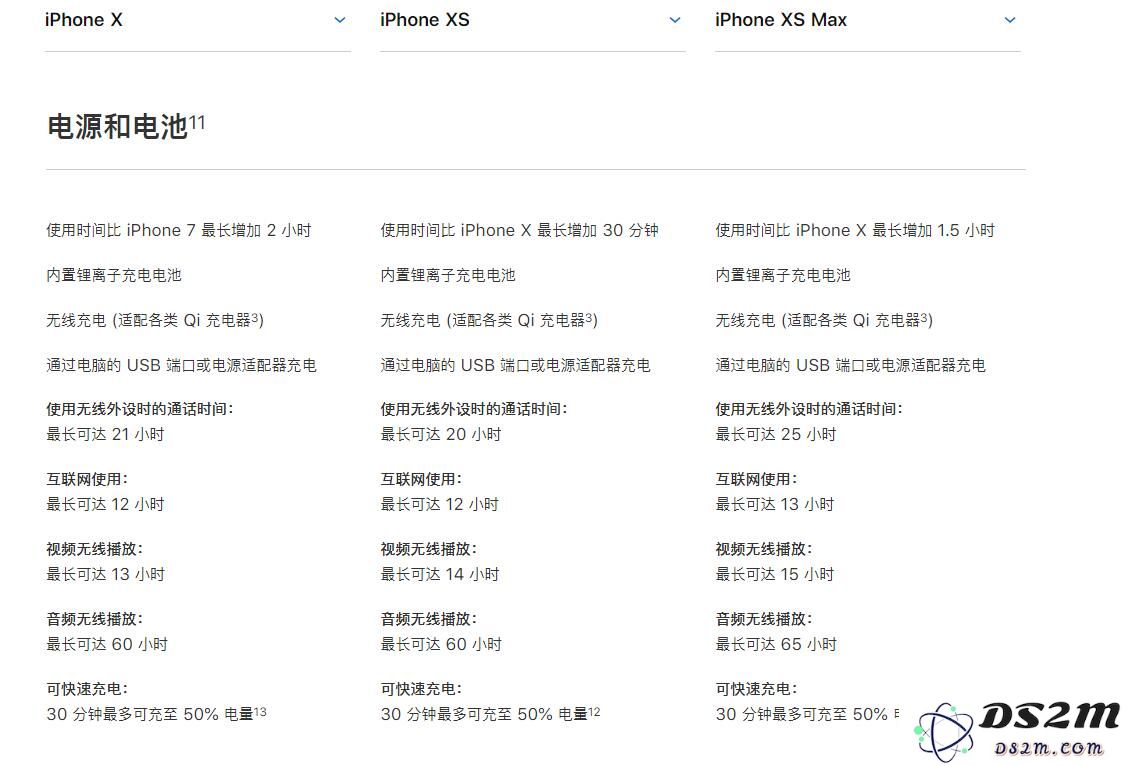Click 最长可达 60 小时 audio playback for iPhone X

107,644
